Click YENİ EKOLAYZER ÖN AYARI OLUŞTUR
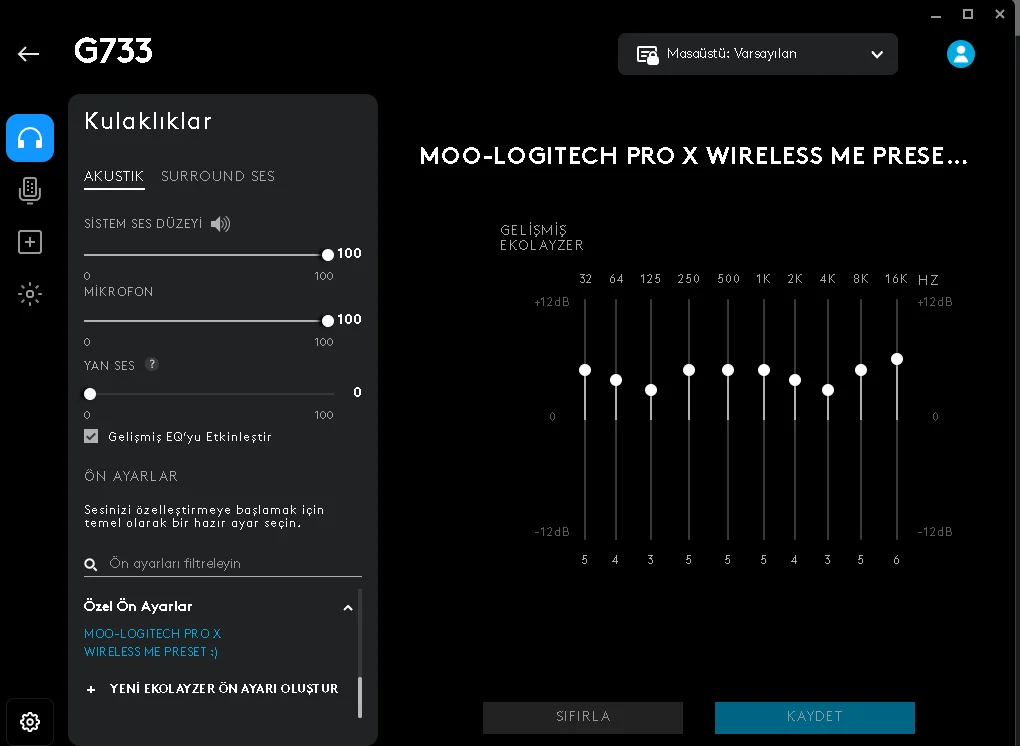This screenshot has height=746, width=1020. coord(224,689)
